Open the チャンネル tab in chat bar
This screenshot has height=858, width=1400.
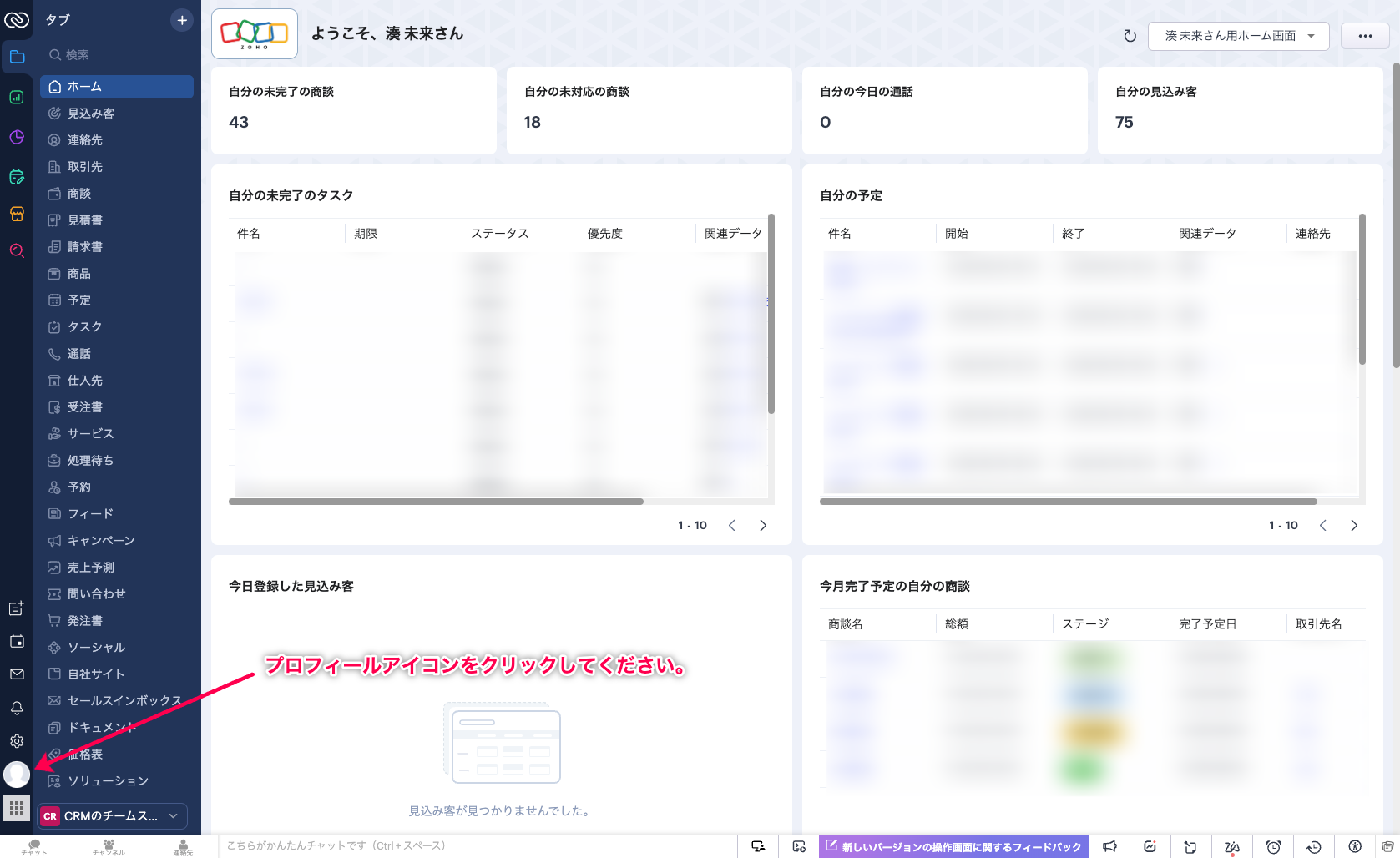click(x=109, y=847)
